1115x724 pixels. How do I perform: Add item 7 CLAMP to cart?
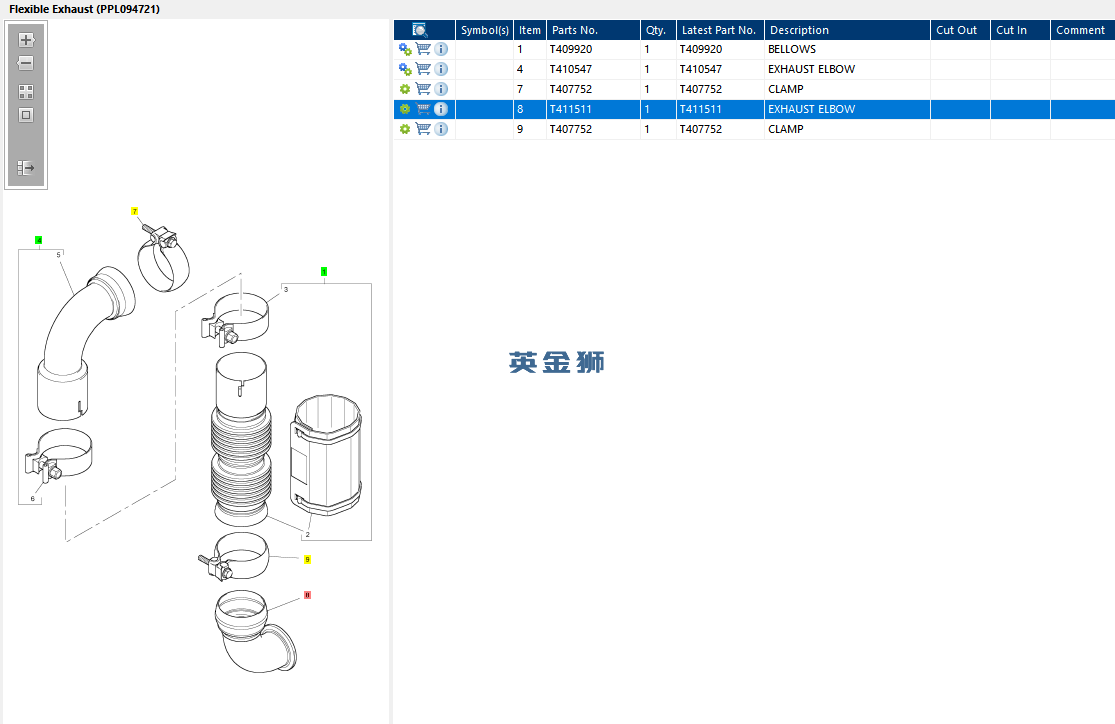pos(423,89)
